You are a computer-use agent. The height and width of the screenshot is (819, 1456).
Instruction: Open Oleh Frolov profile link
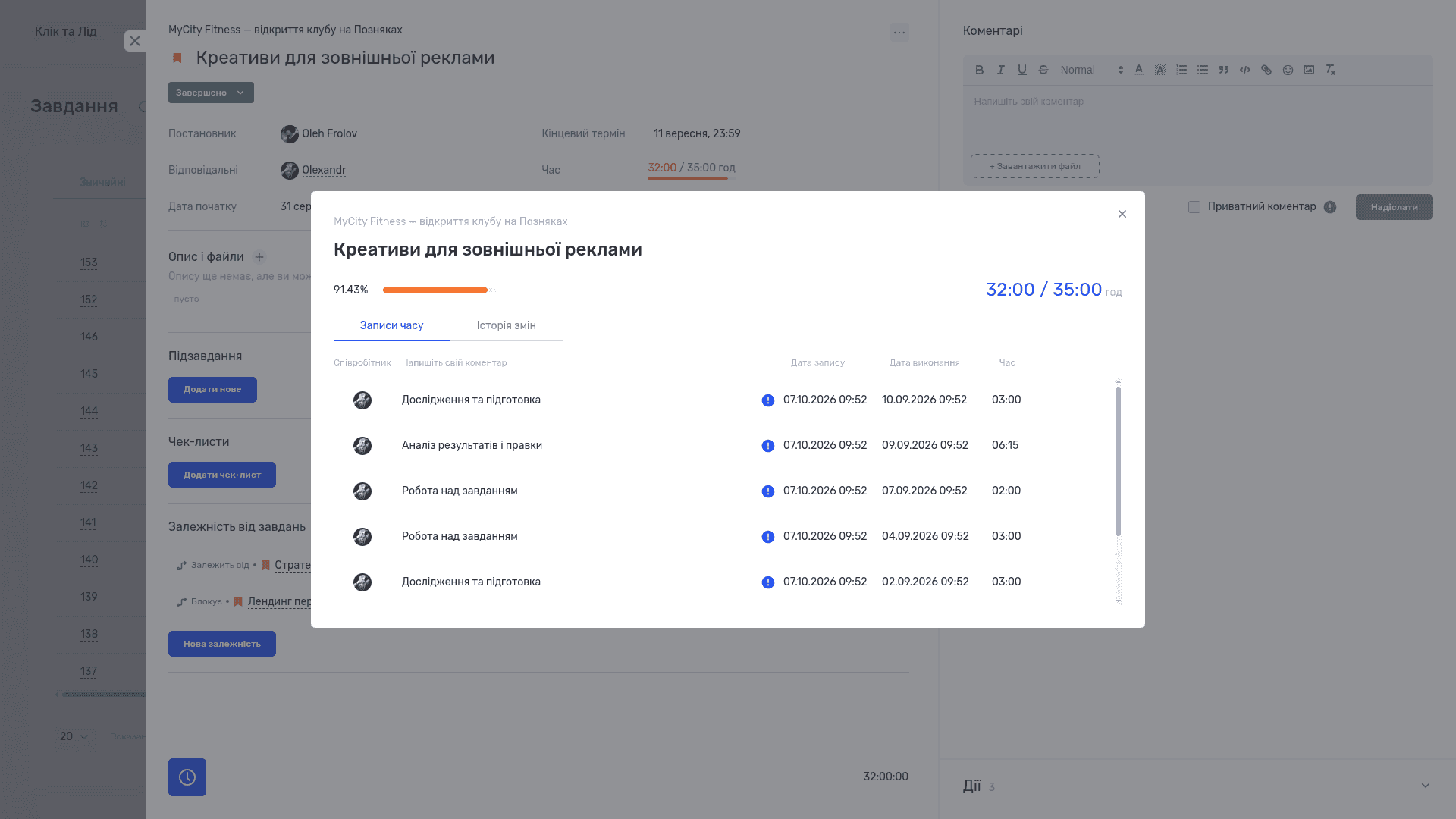point(329,133)
